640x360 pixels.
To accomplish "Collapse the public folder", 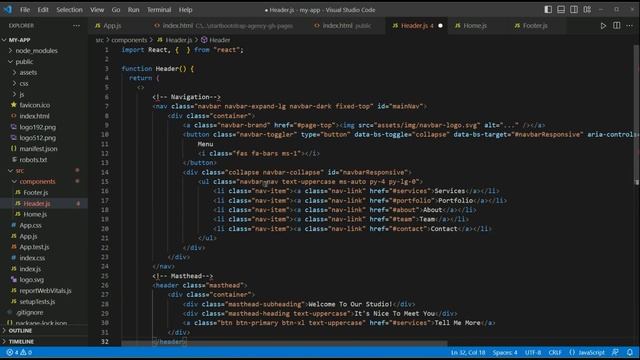I will click(x=44, y=62).
